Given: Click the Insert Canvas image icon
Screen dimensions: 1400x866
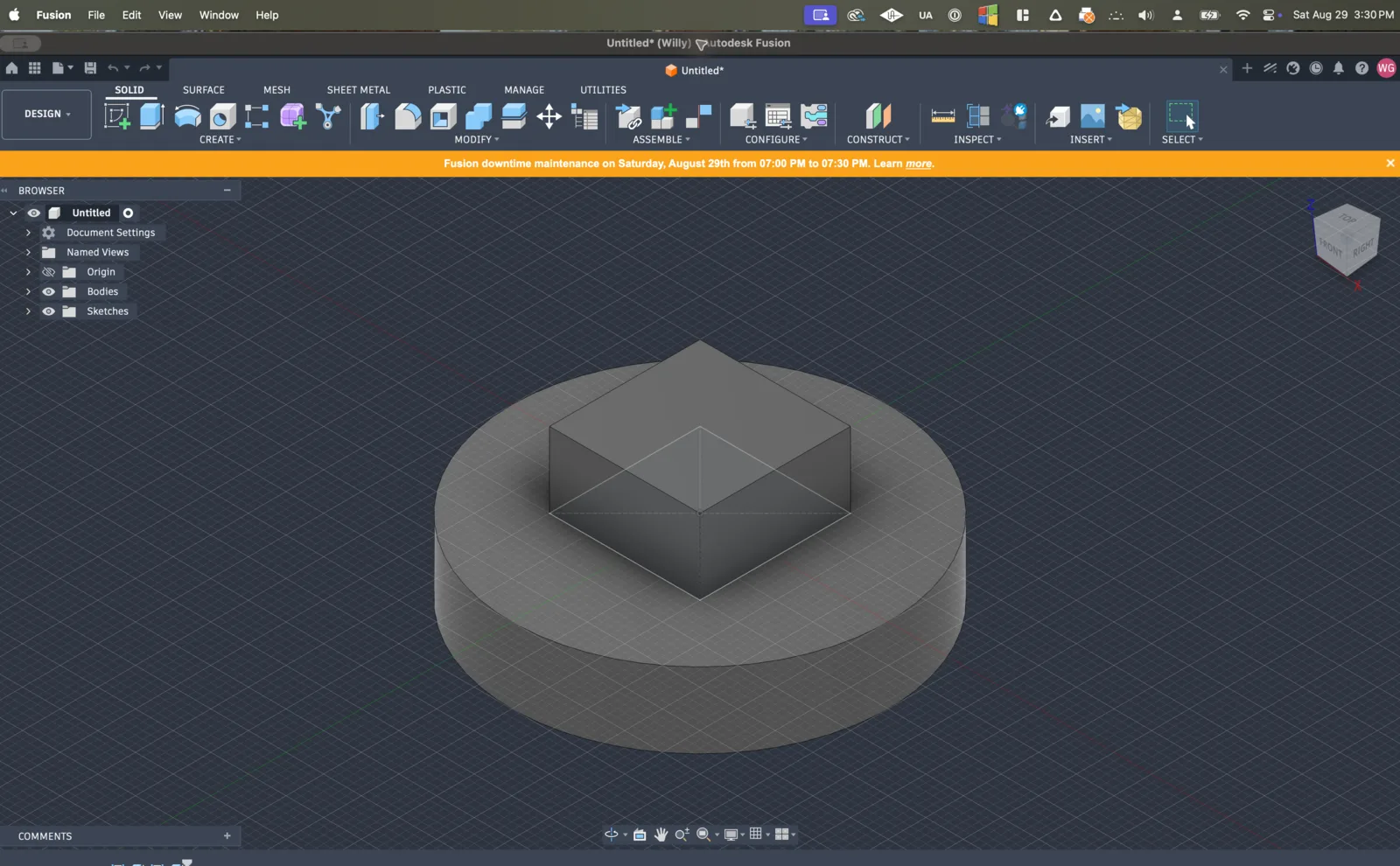Looking at the screenshot, I should click(1093, 115).
